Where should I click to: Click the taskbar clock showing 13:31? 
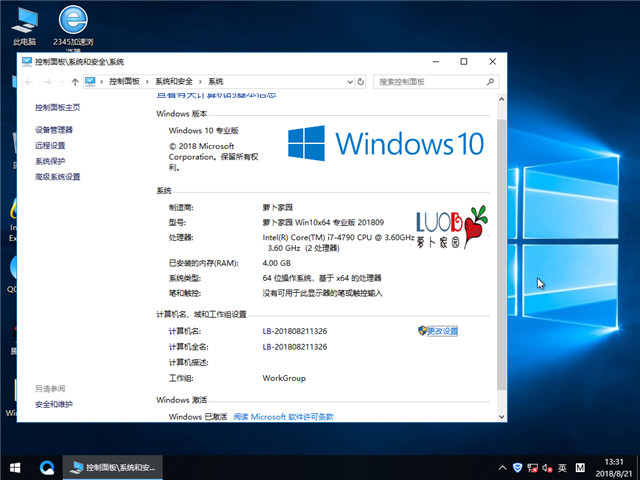pos(613,468)
